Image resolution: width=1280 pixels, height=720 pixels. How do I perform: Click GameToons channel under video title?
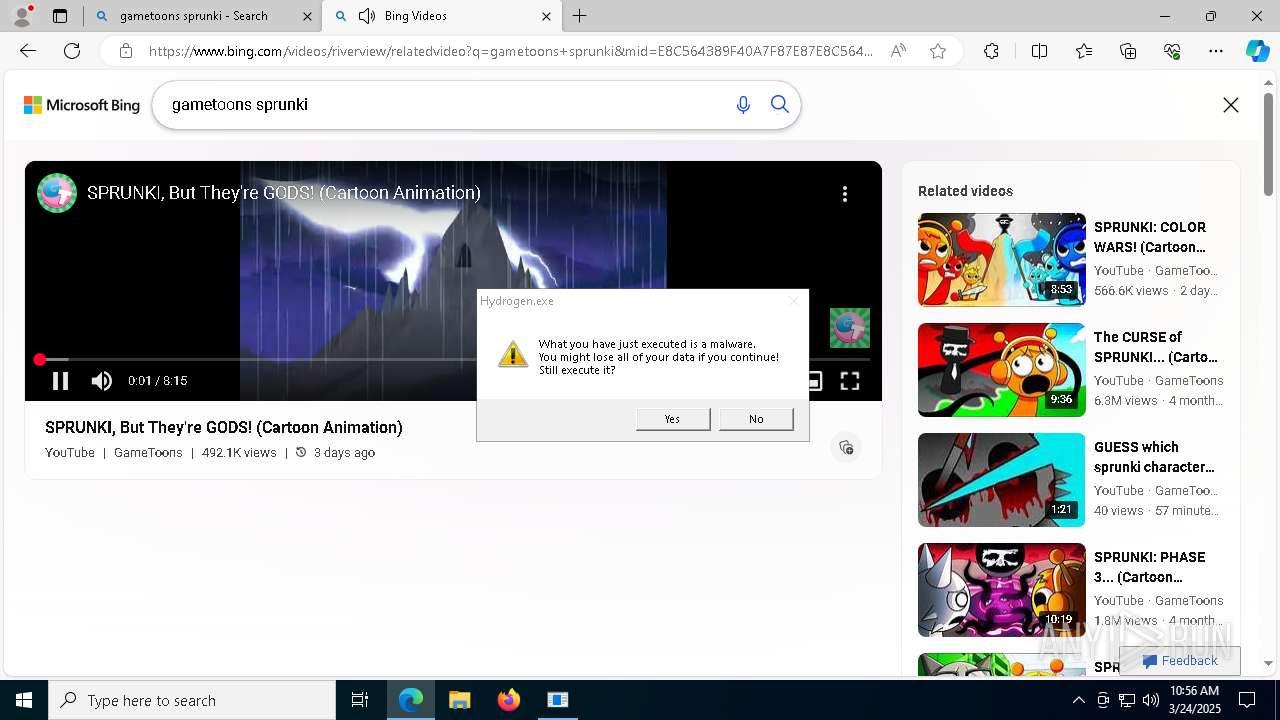(148, 453)
